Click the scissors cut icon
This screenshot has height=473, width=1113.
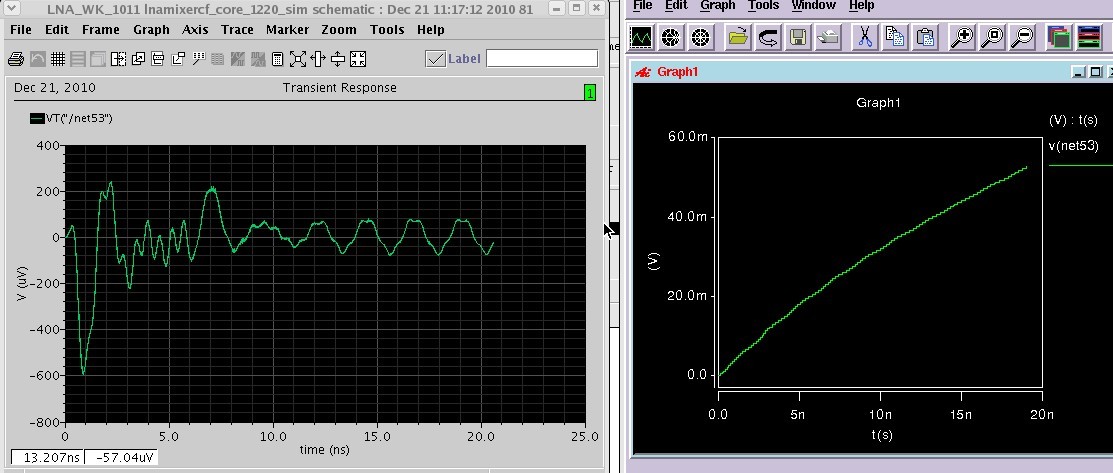tap(865, 37)
